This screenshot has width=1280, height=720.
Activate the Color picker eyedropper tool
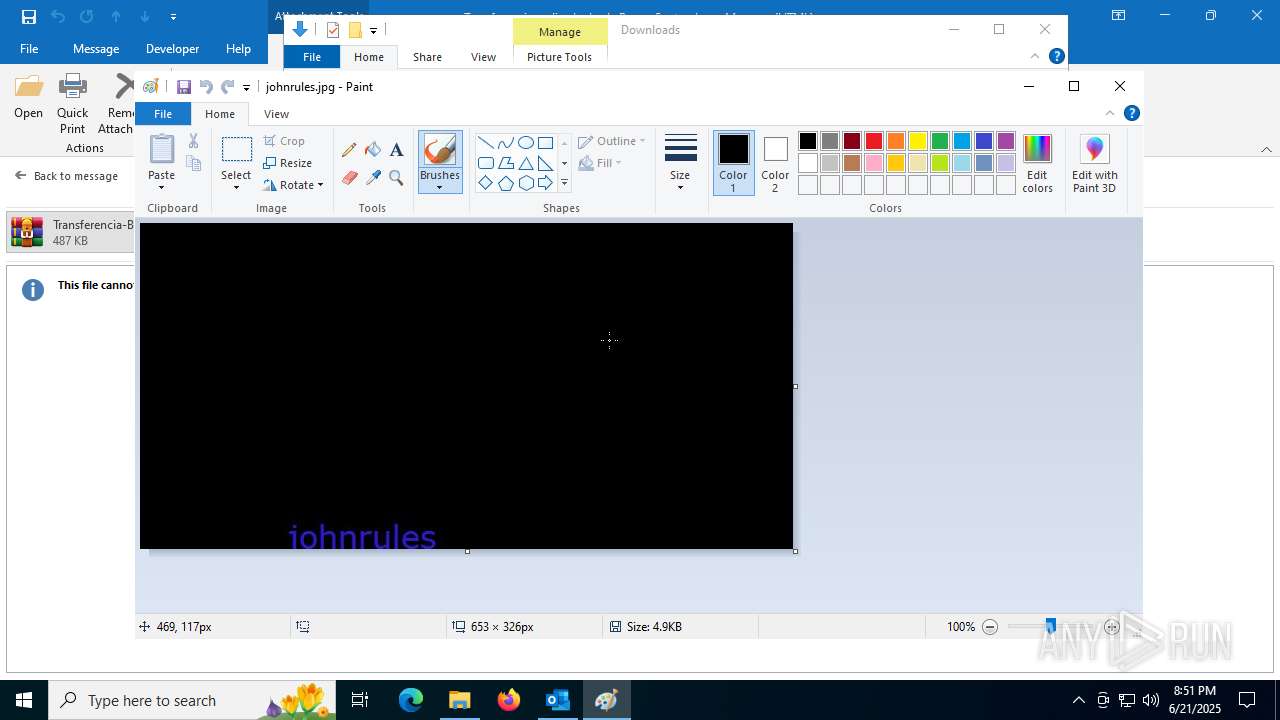coord(373,178)
